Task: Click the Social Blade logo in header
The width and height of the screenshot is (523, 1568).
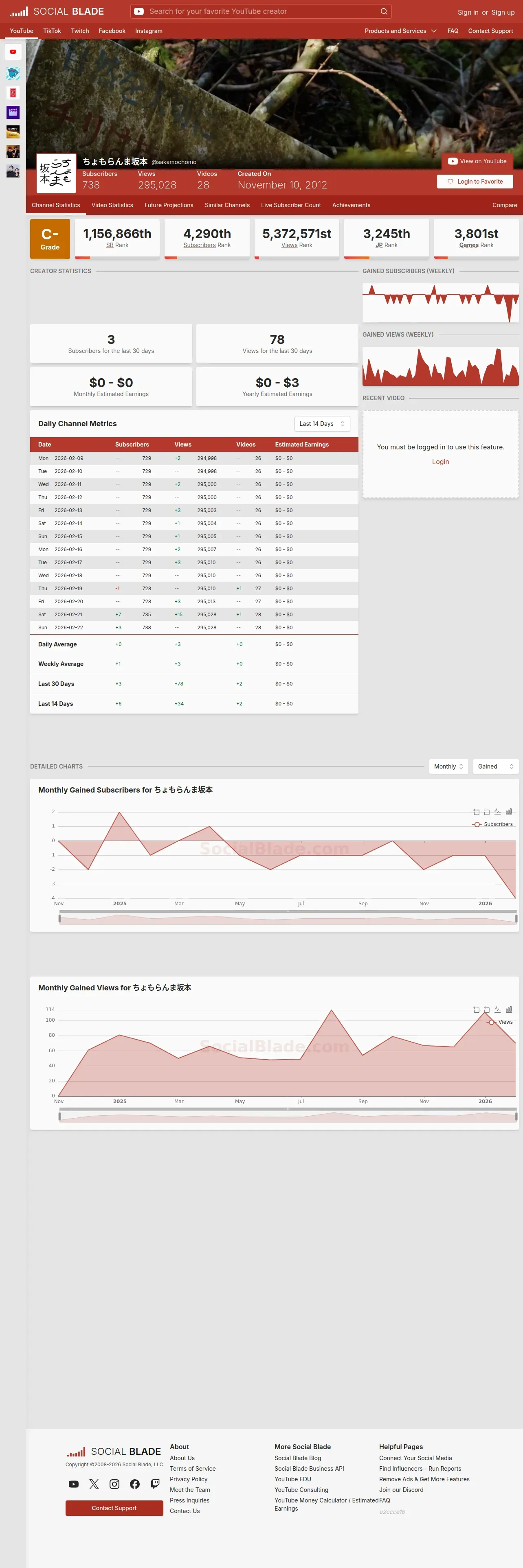Action: [57, 11]
